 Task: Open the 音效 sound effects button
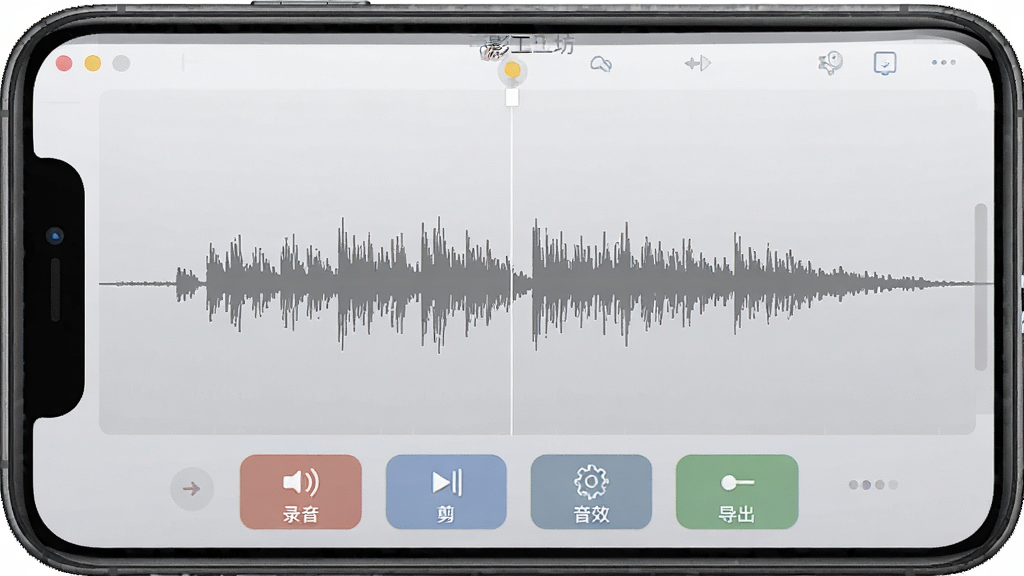(x=591, y=492)
